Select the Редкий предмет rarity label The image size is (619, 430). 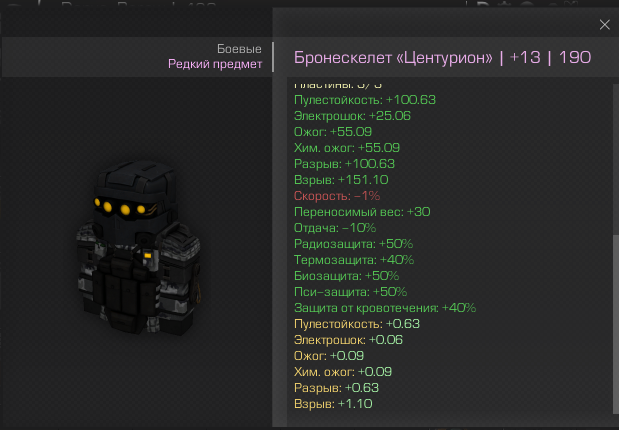(215, 64)
